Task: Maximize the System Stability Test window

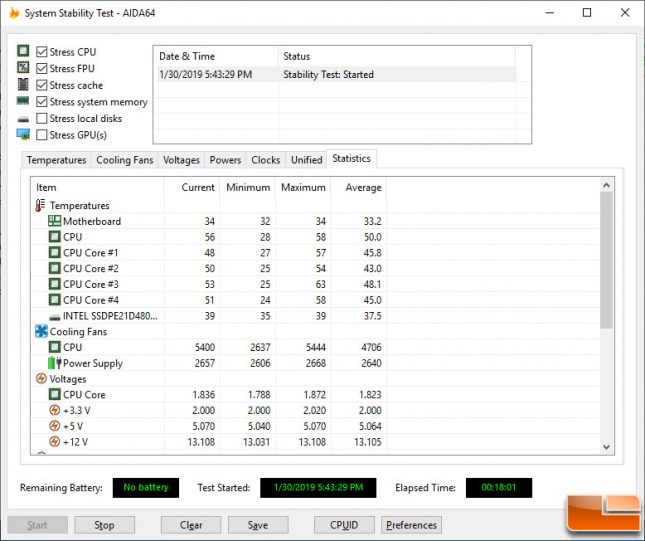Action: coord(587,13)
